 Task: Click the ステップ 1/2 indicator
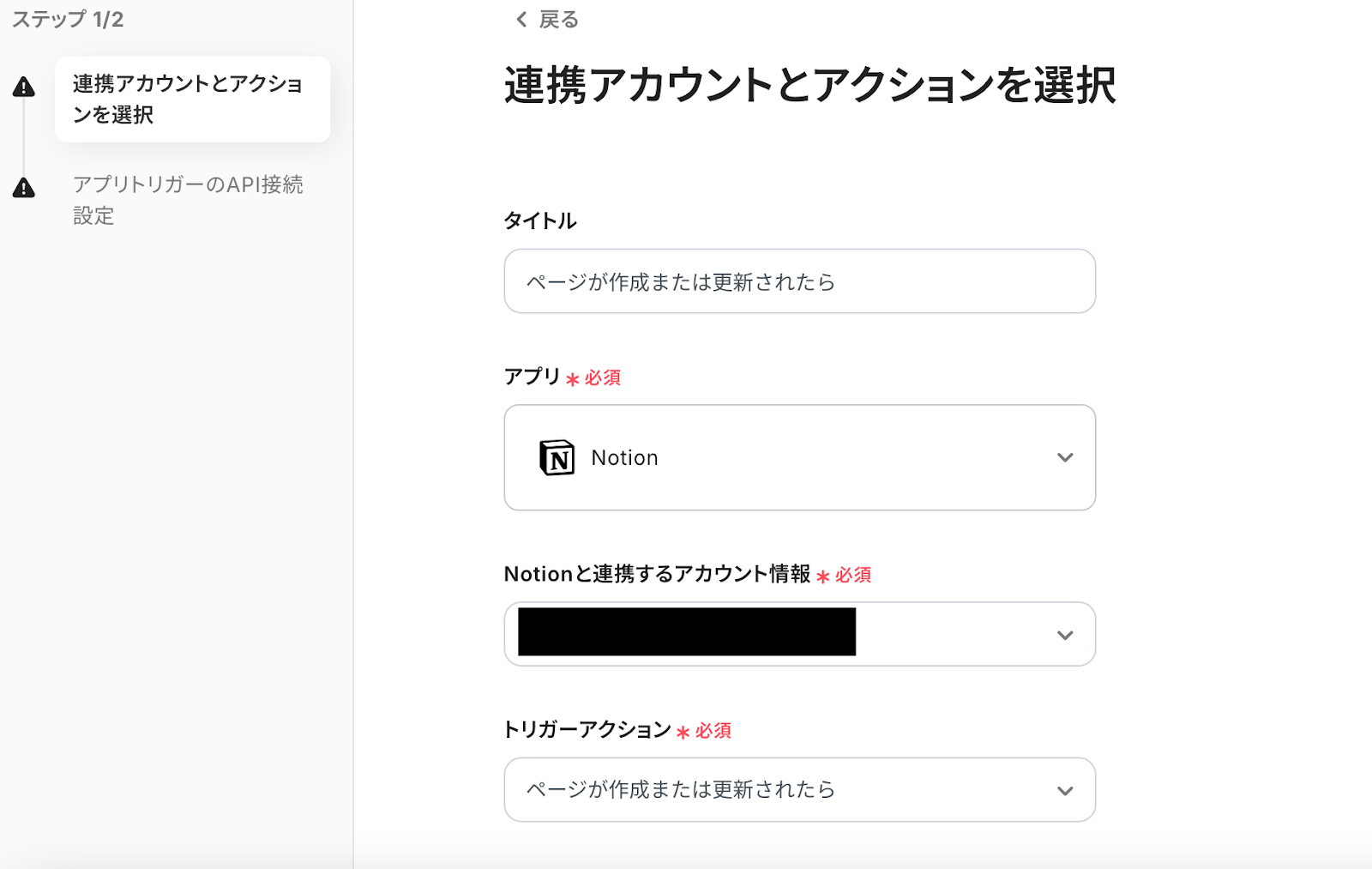click(x=68, y=20)
